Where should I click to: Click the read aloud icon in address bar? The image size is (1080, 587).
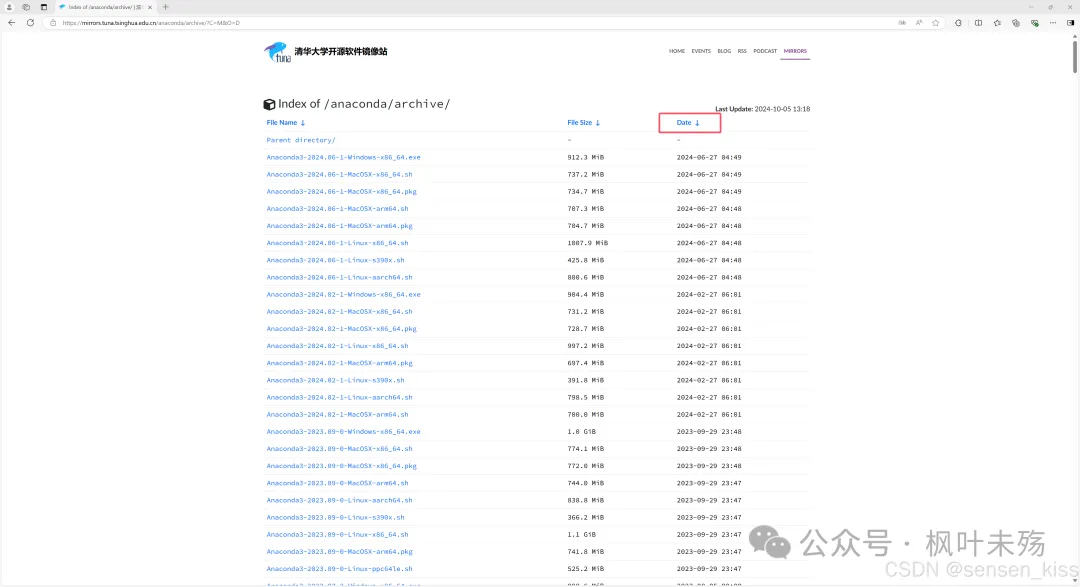point(919,23)
